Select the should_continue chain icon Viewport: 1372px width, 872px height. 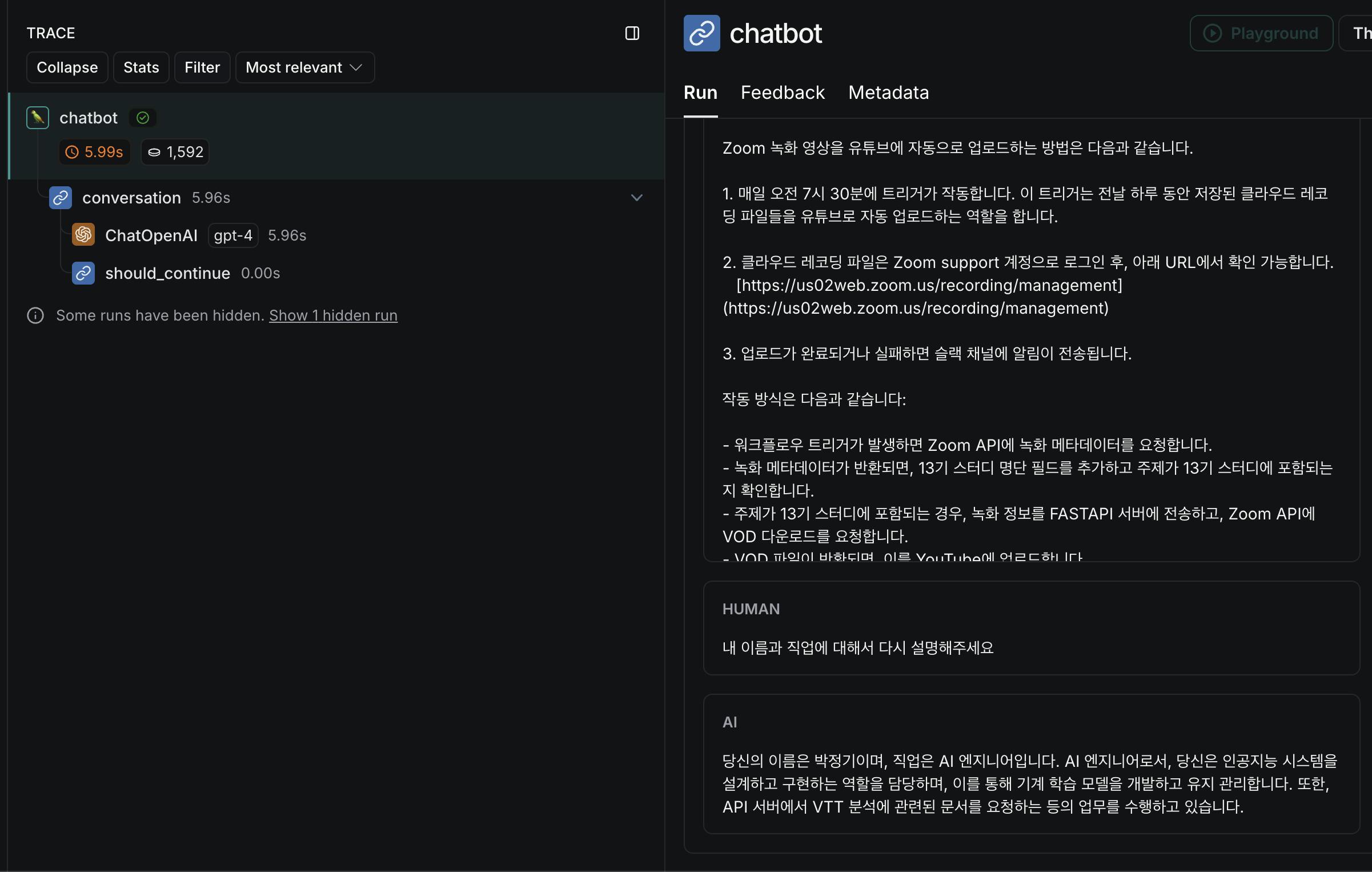tap(83, 273)
